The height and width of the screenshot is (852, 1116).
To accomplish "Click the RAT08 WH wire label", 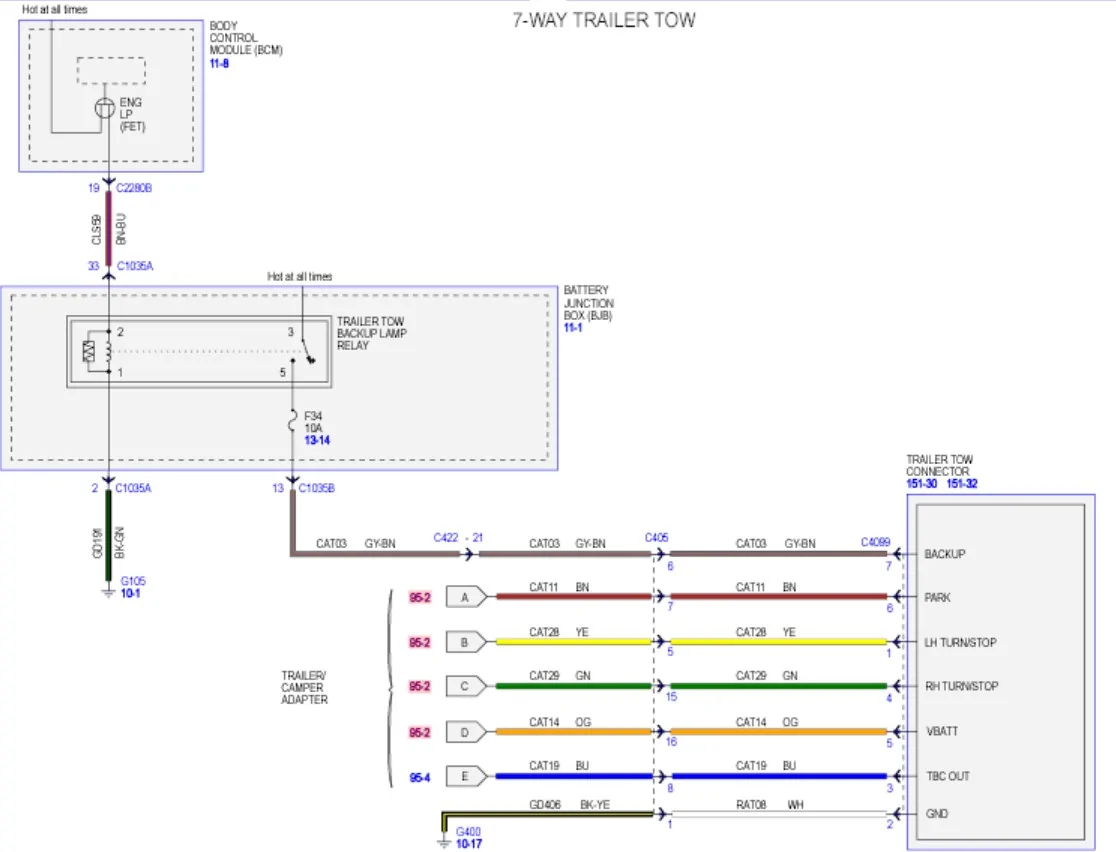I will (x=769, y=804).
